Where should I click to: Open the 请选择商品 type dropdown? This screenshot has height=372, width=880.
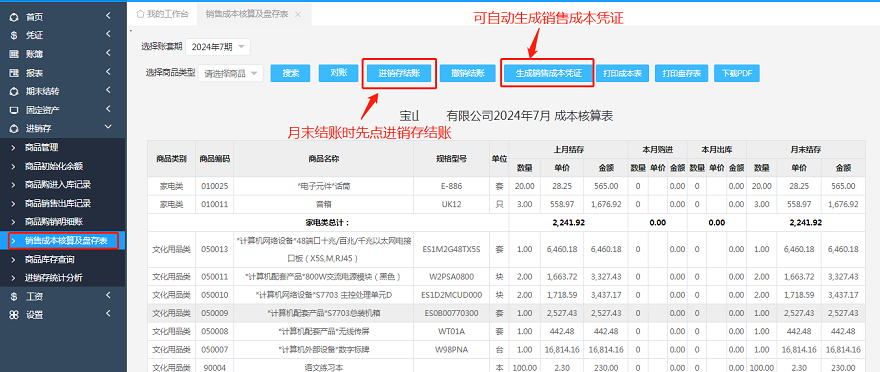coord(231,74)
